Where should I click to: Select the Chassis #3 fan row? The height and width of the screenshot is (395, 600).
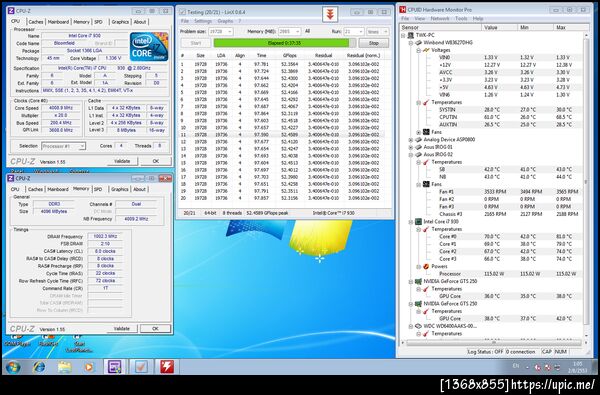tap(510, 214)
